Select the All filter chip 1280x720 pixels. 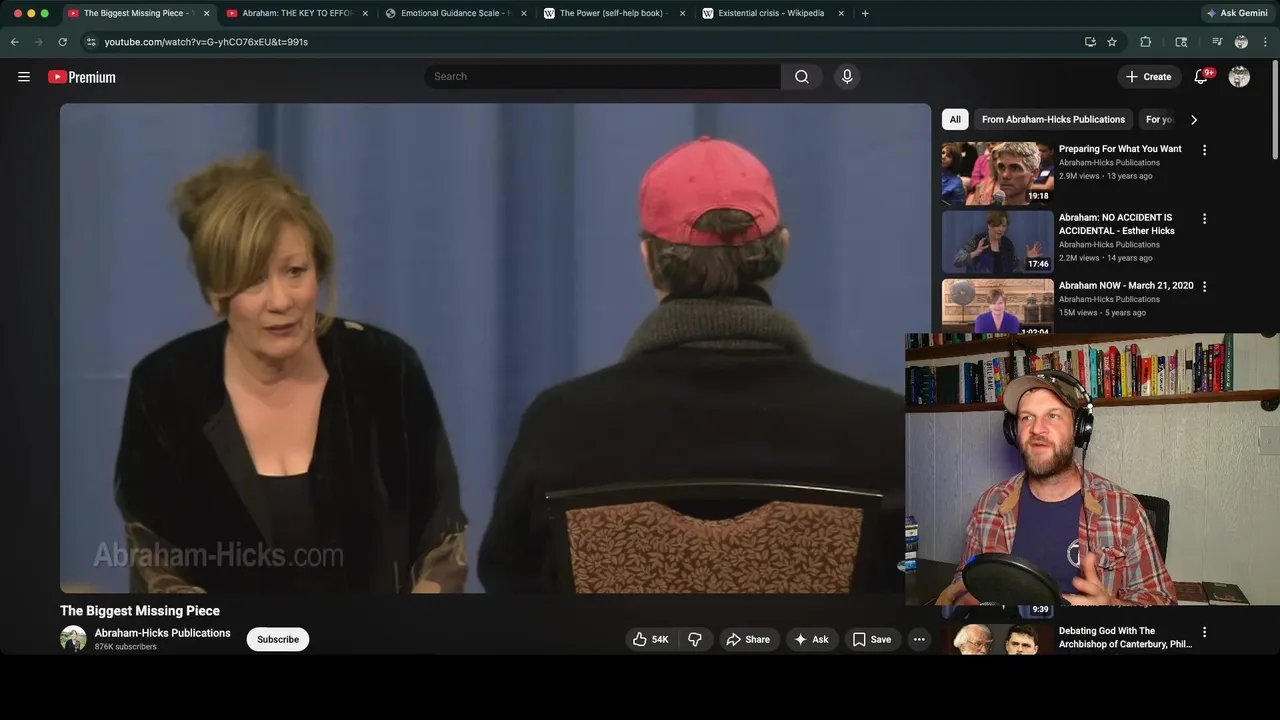pos(955,119)
